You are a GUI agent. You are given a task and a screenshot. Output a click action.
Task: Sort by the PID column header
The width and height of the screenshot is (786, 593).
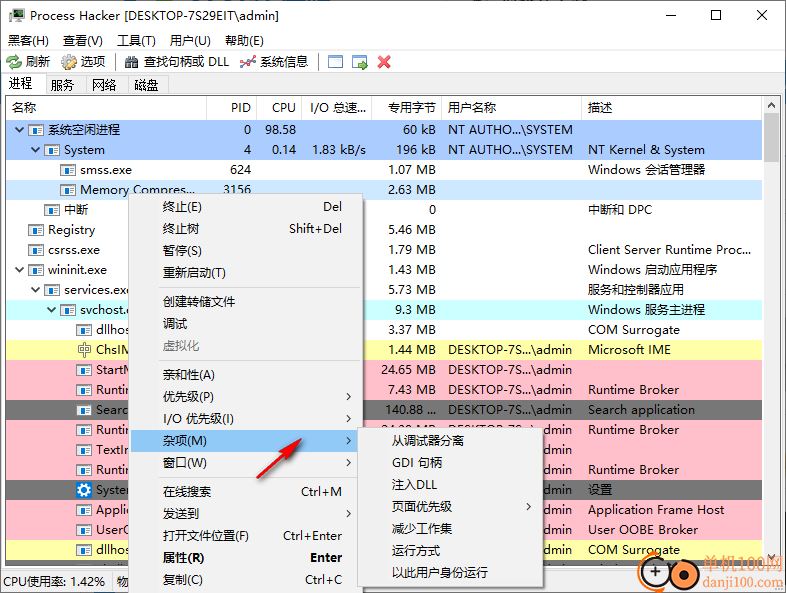point(232,108)
